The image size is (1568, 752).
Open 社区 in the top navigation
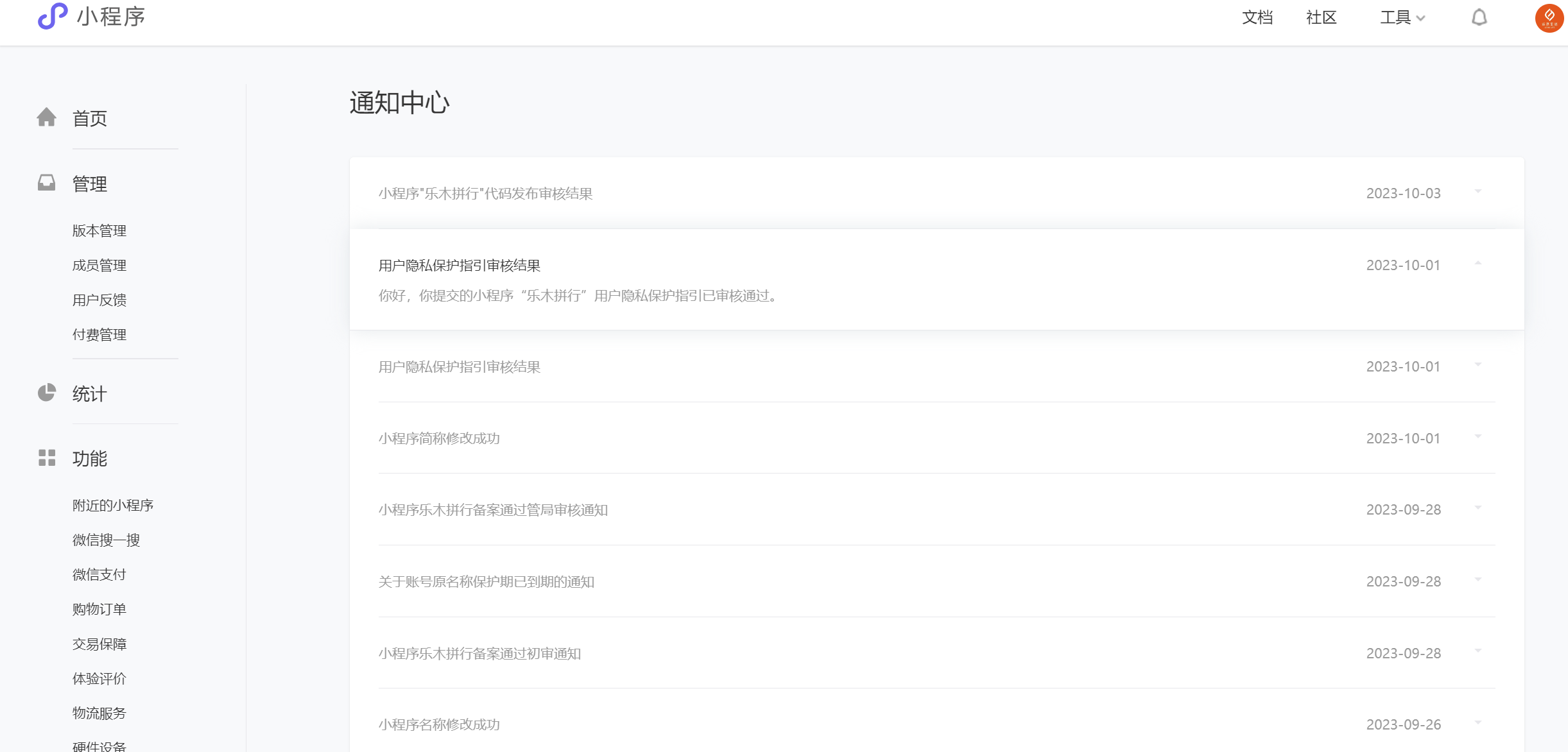pyautogui.click(x=1321, y=17)
